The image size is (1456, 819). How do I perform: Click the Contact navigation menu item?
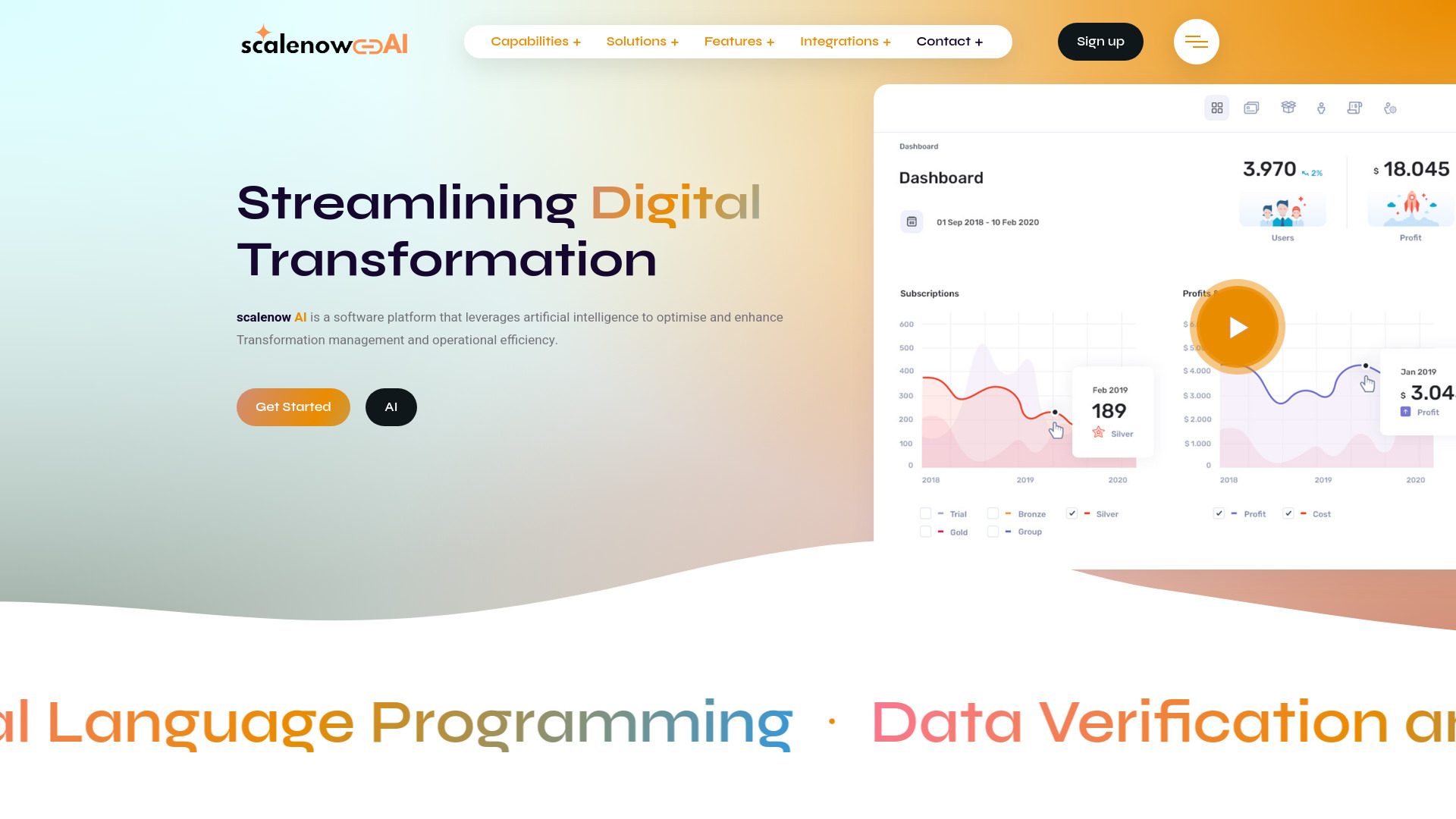[949, 41]
